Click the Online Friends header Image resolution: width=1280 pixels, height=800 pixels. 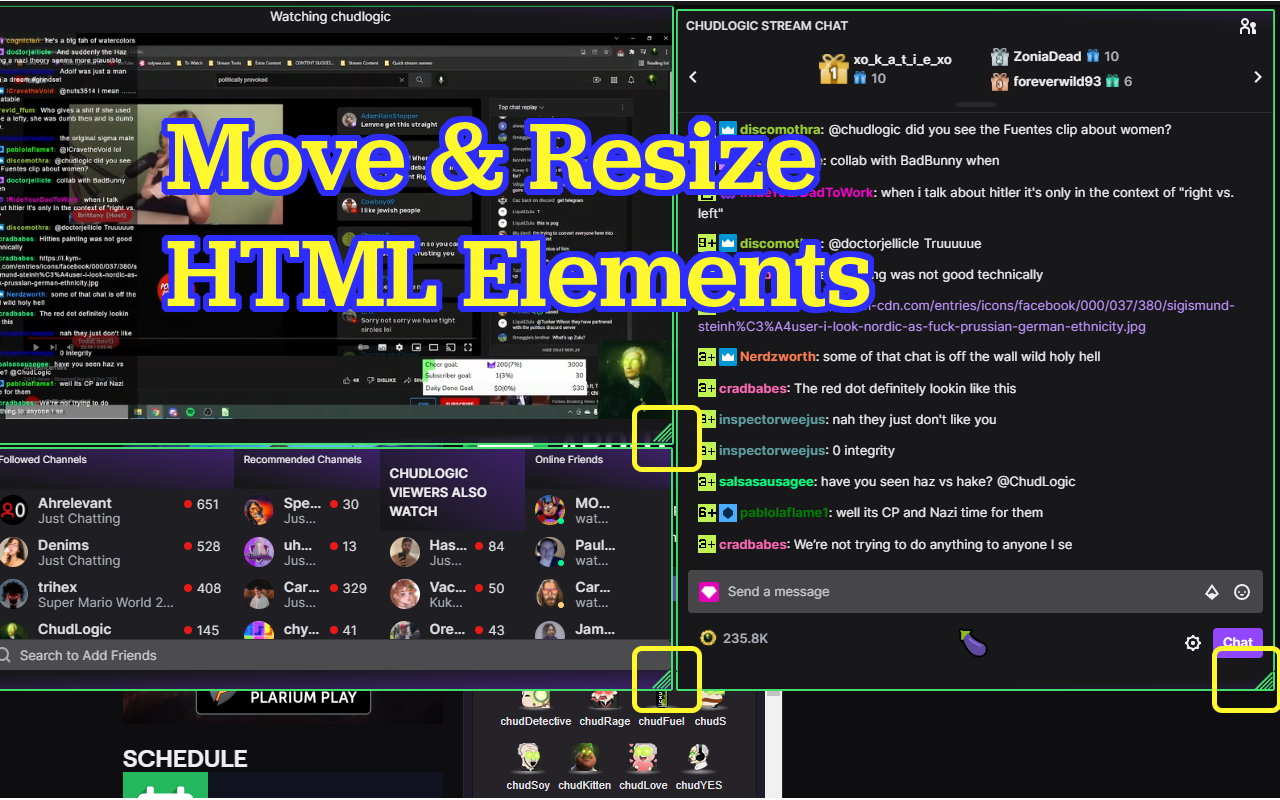pyautogui.click(x=569, y=460)
